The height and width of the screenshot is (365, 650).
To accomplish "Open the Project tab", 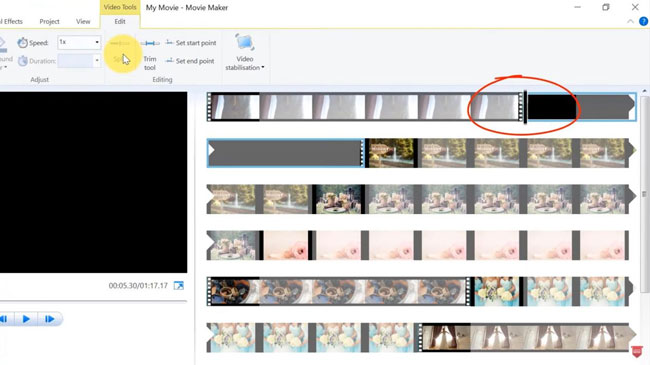I will (x=49, y=21).
